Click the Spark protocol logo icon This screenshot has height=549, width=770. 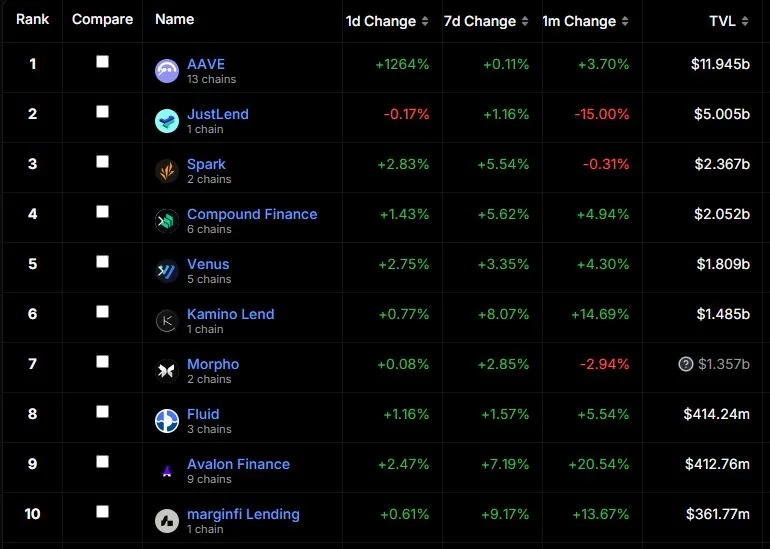coord(167,171)
